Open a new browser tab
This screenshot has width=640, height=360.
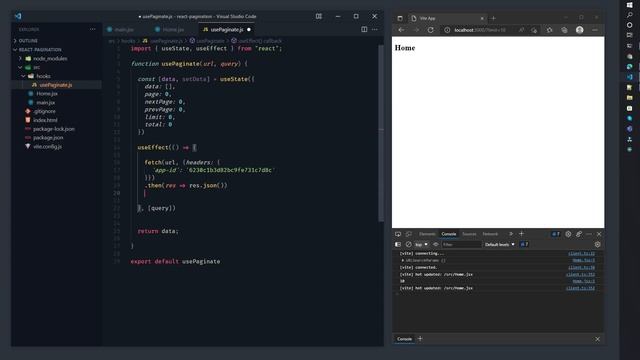point(493,18)
